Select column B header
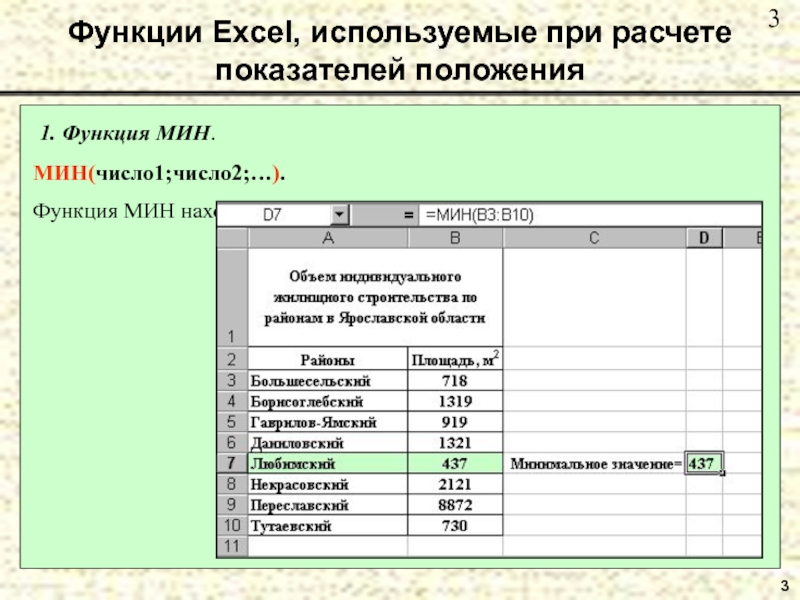800x600 pixels. [x=455, y=238]
